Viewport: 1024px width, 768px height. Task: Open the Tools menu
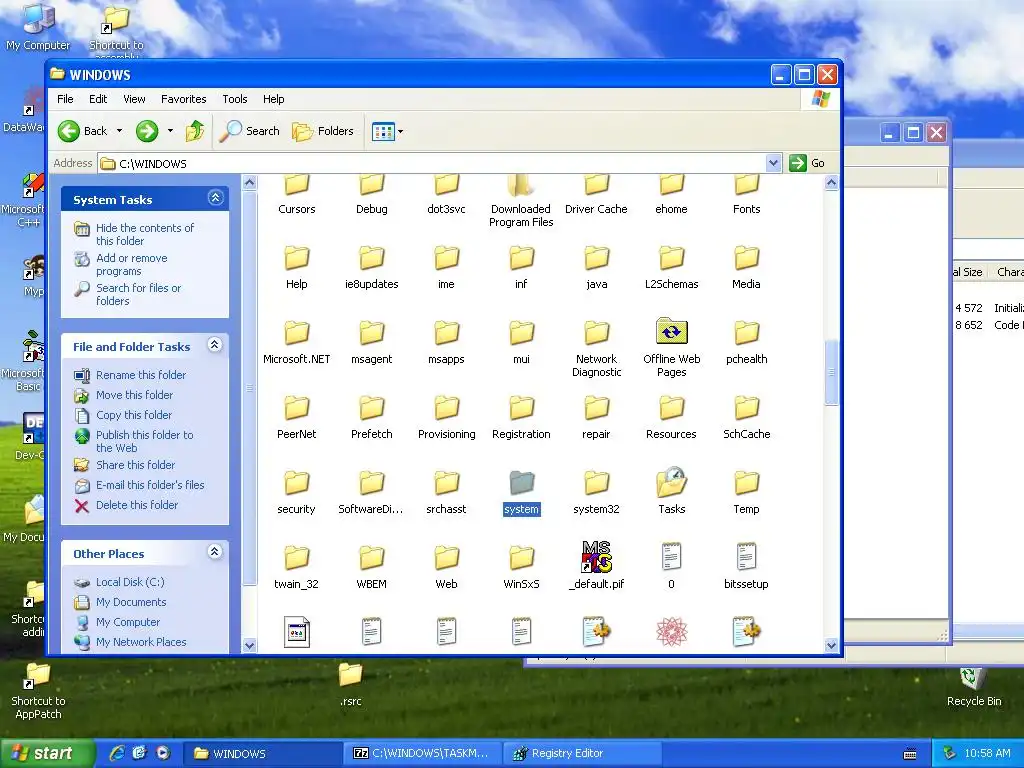[x=234, y=99]
